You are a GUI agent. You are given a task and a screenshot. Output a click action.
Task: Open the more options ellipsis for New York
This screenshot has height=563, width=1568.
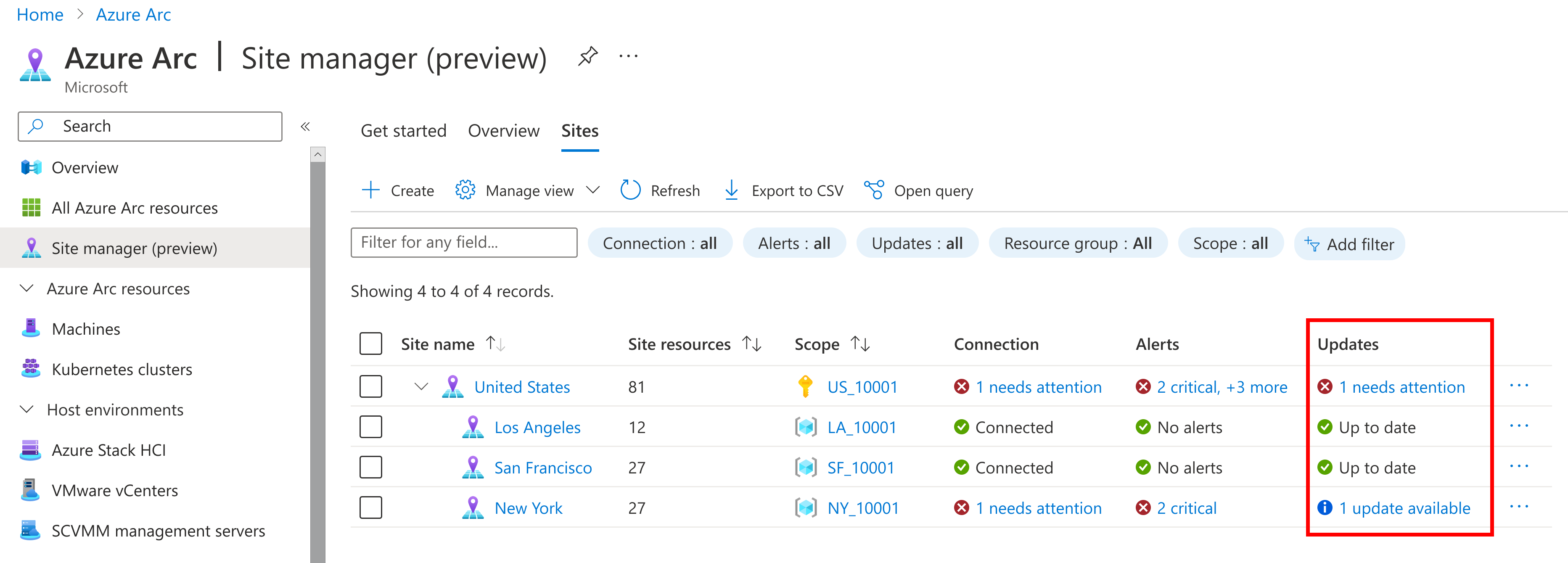pyautogui.click(x=1519, y=507)
